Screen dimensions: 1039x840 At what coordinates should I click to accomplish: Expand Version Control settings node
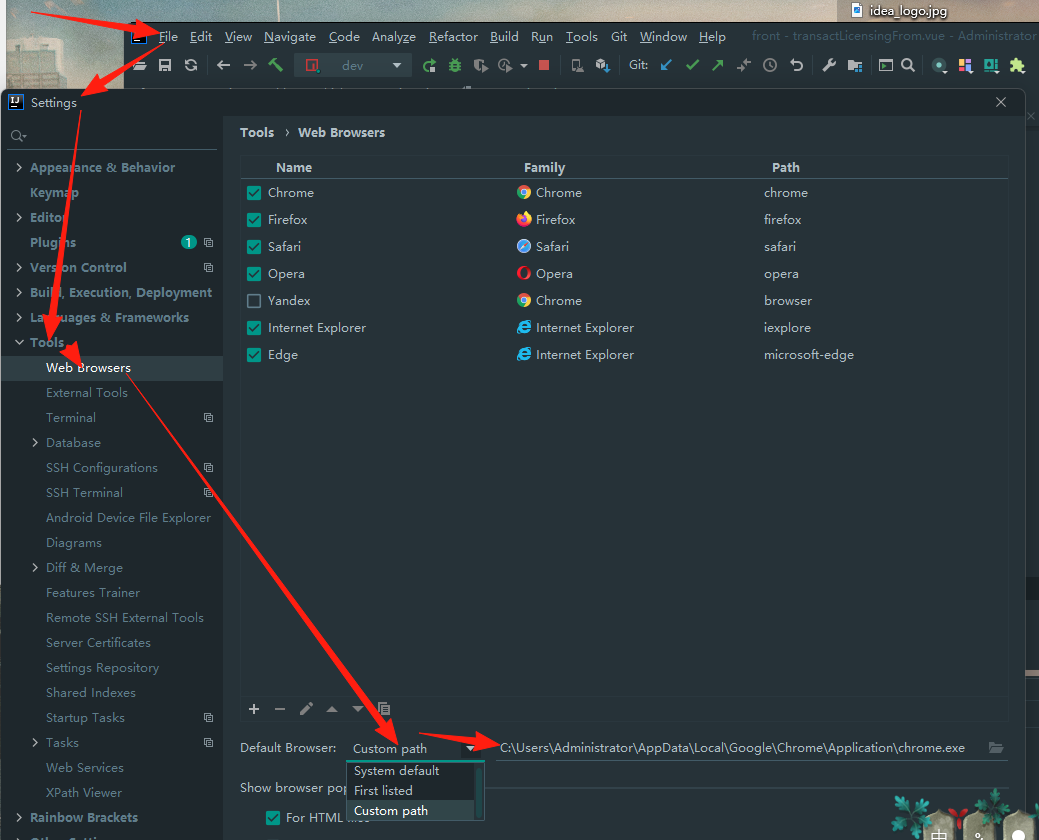(x=19, y=268)
